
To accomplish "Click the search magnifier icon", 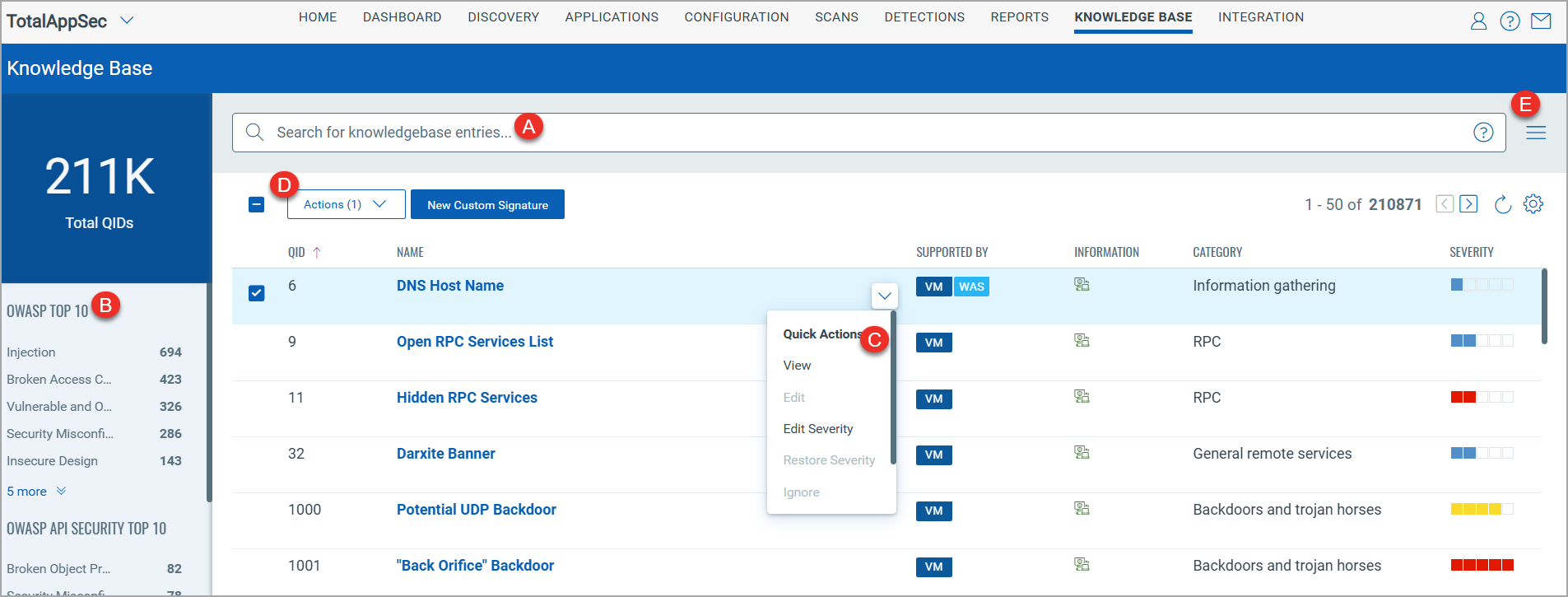I will pos(254,132).
